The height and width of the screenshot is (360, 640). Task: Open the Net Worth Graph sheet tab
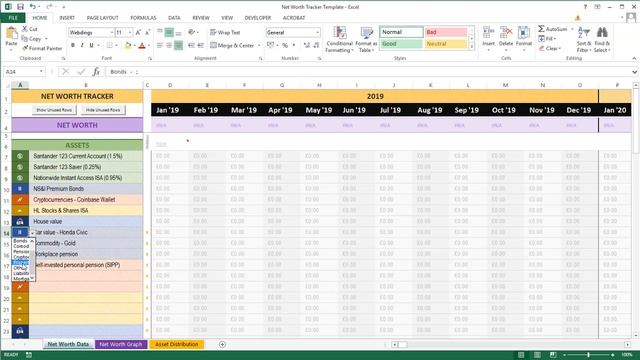[x=121, y=344]
